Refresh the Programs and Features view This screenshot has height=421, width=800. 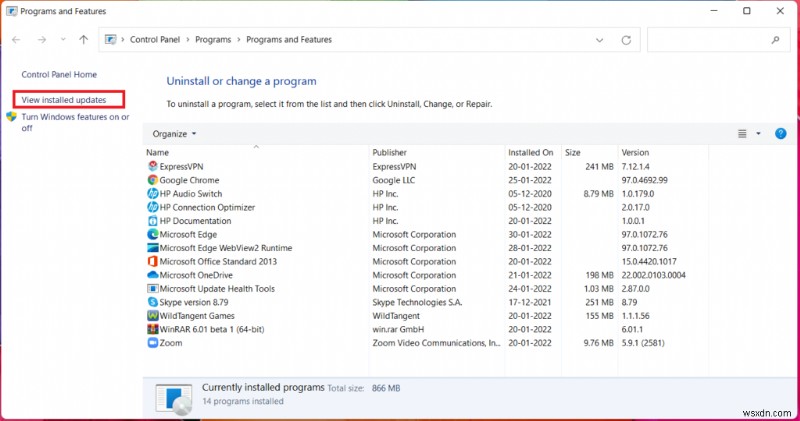coord(626,40)
